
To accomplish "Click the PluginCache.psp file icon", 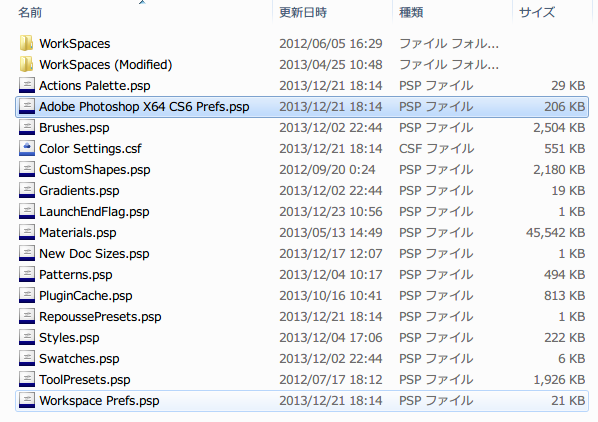I will click(27, 295).
